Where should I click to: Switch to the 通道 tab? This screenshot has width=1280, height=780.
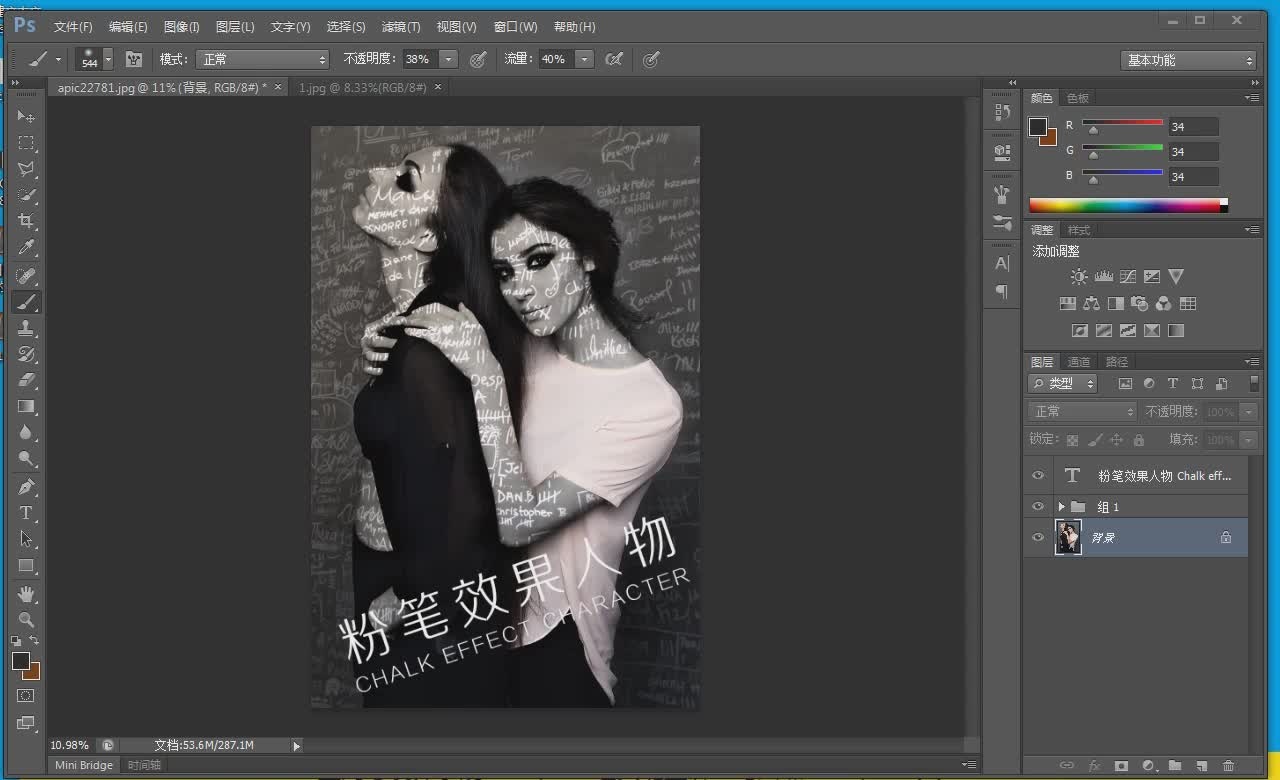(x=1079, y=362)
